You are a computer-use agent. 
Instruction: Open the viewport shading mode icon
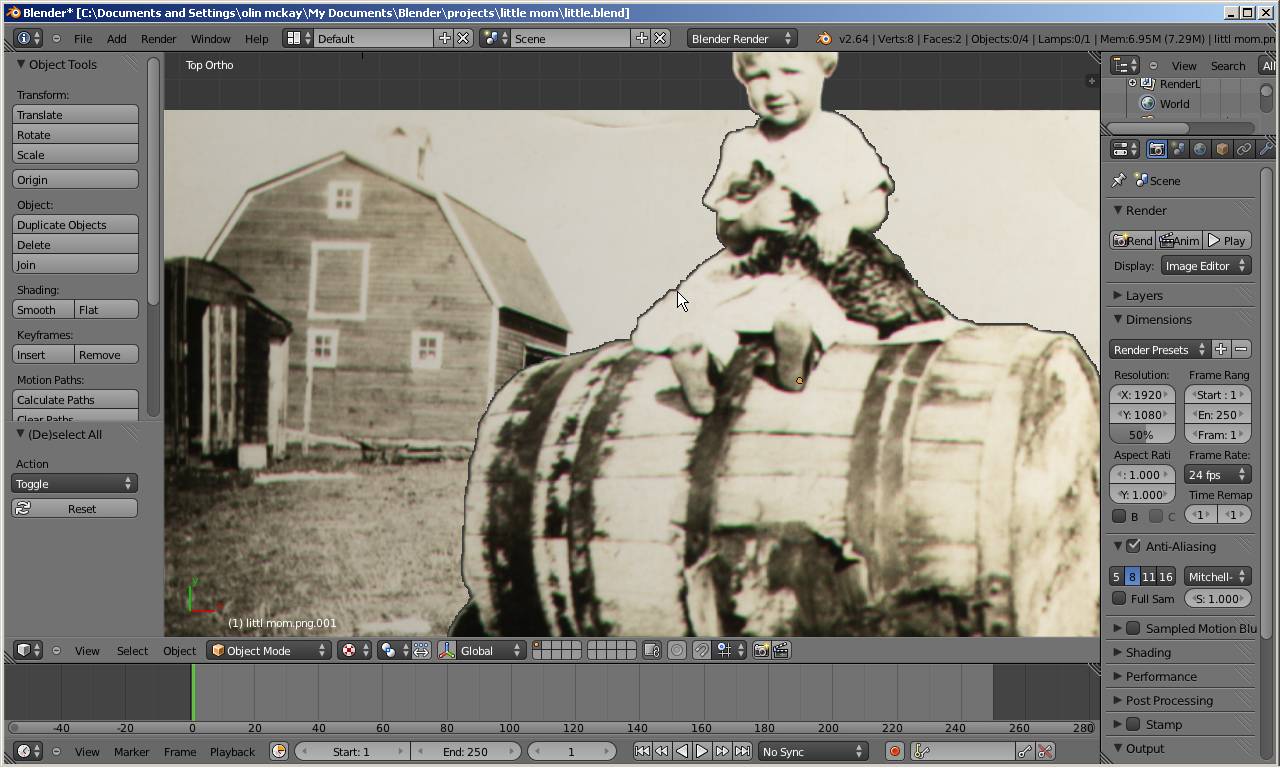[x=353, y=650]
